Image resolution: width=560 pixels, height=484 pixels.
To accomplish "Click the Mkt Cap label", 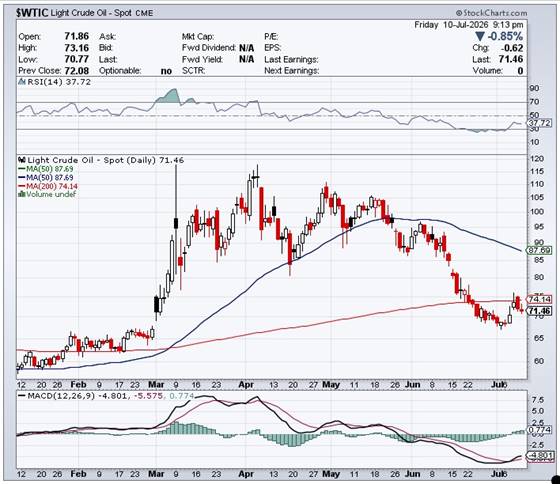I will click(198, 36).
